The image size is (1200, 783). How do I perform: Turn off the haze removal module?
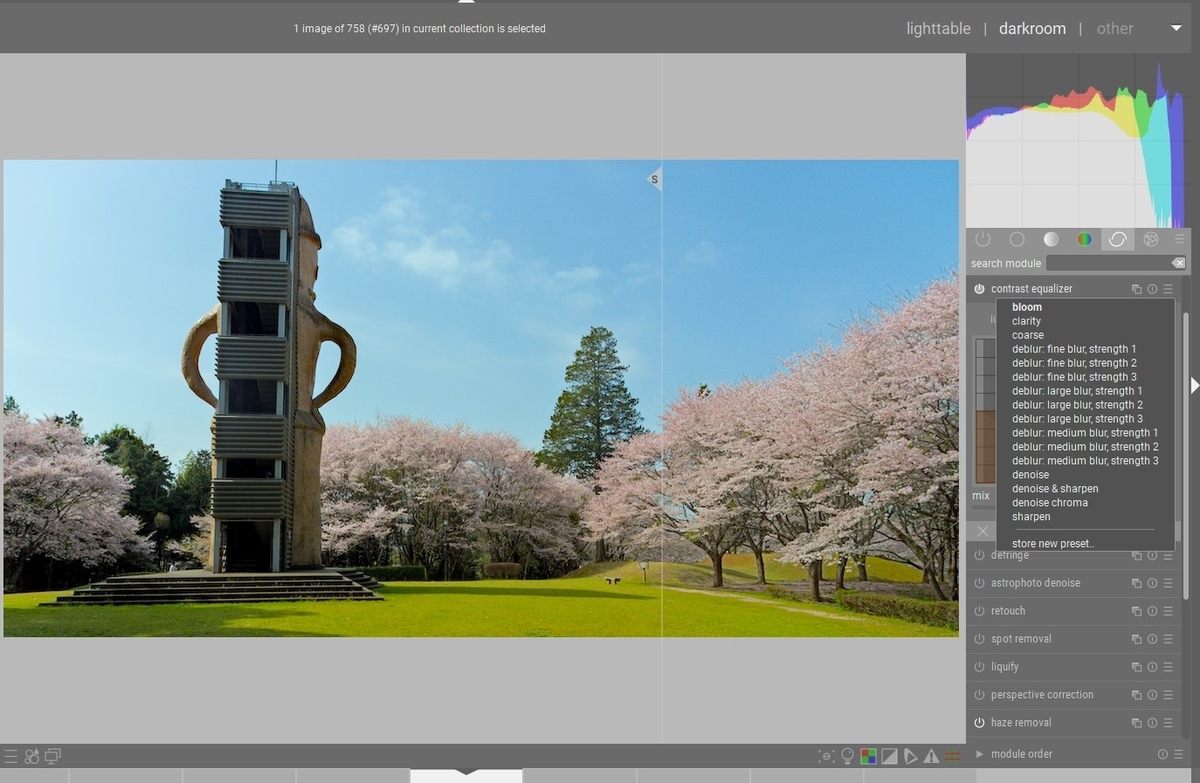point(979,722)
